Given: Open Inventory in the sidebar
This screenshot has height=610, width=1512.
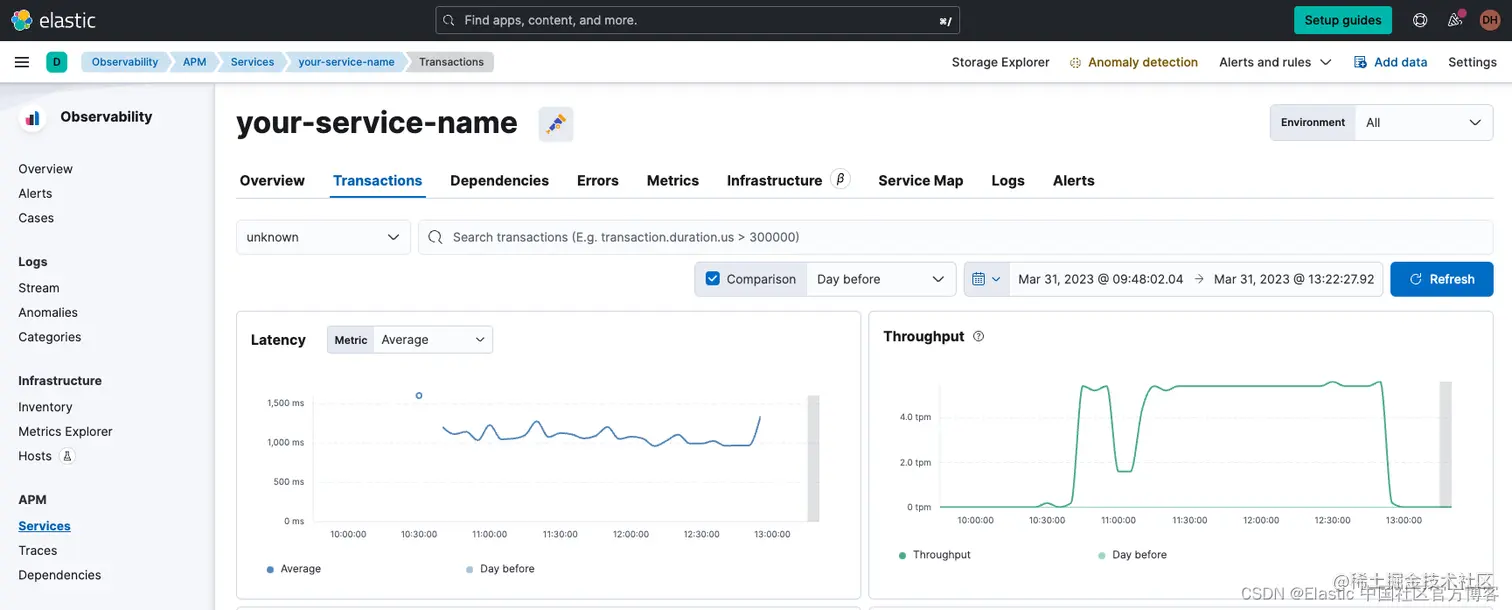Looking at the screenshot, I should click(45, 407).
